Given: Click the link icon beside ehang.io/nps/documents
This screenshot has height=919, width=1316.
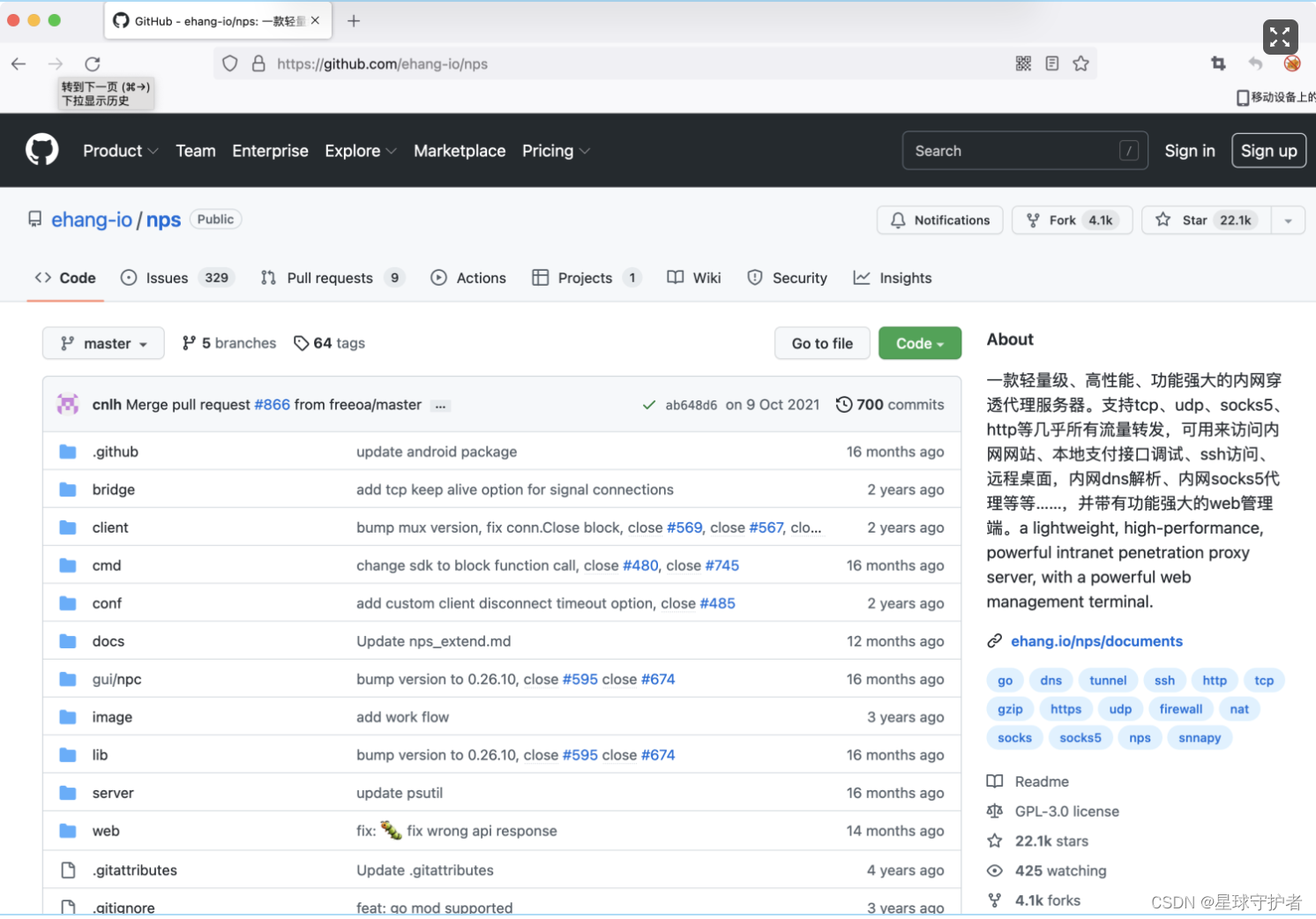Looking at the screenshot, I should click(994, 641).
